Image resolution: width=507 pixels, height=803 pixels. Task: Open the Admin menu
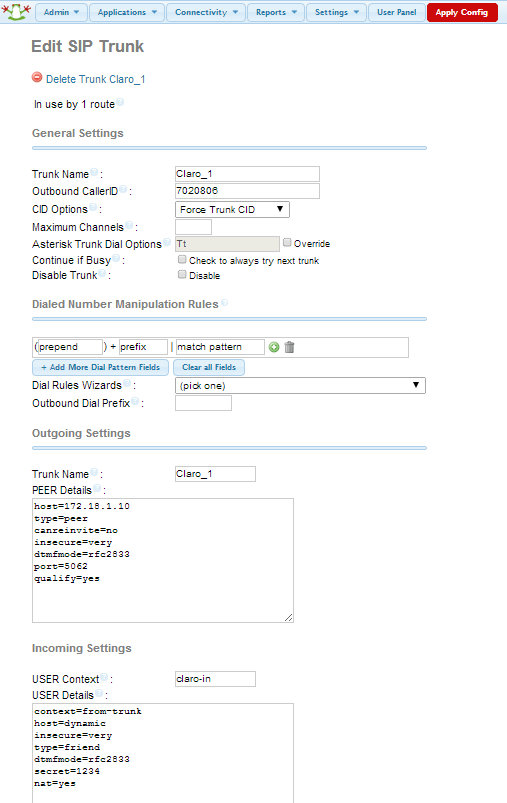coord(61,12)
